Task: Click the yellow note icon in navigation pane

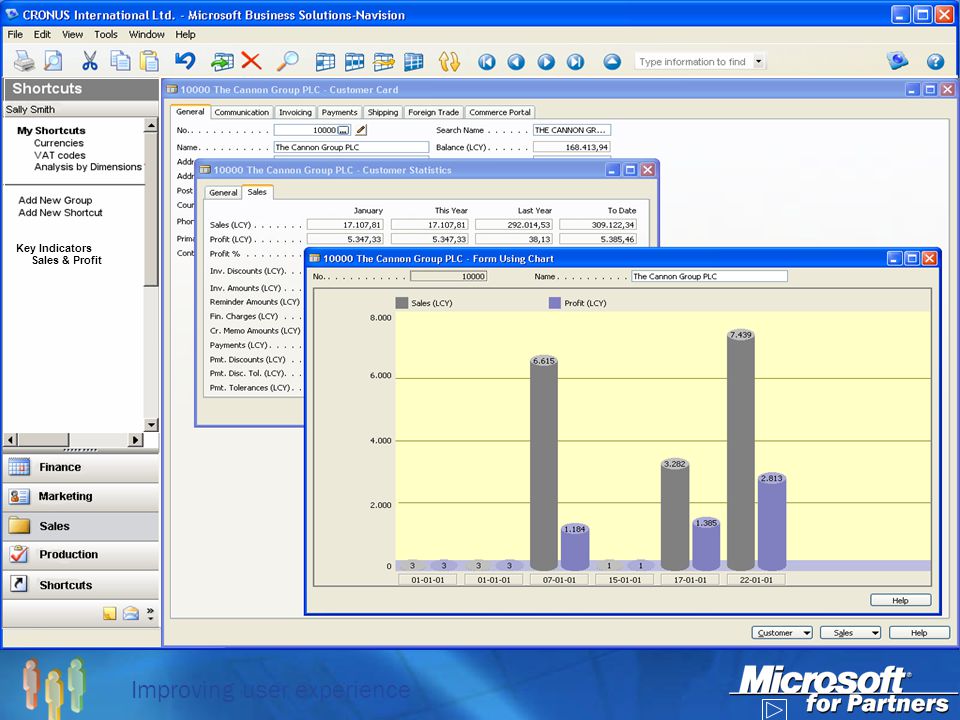Action: [110, 613]
